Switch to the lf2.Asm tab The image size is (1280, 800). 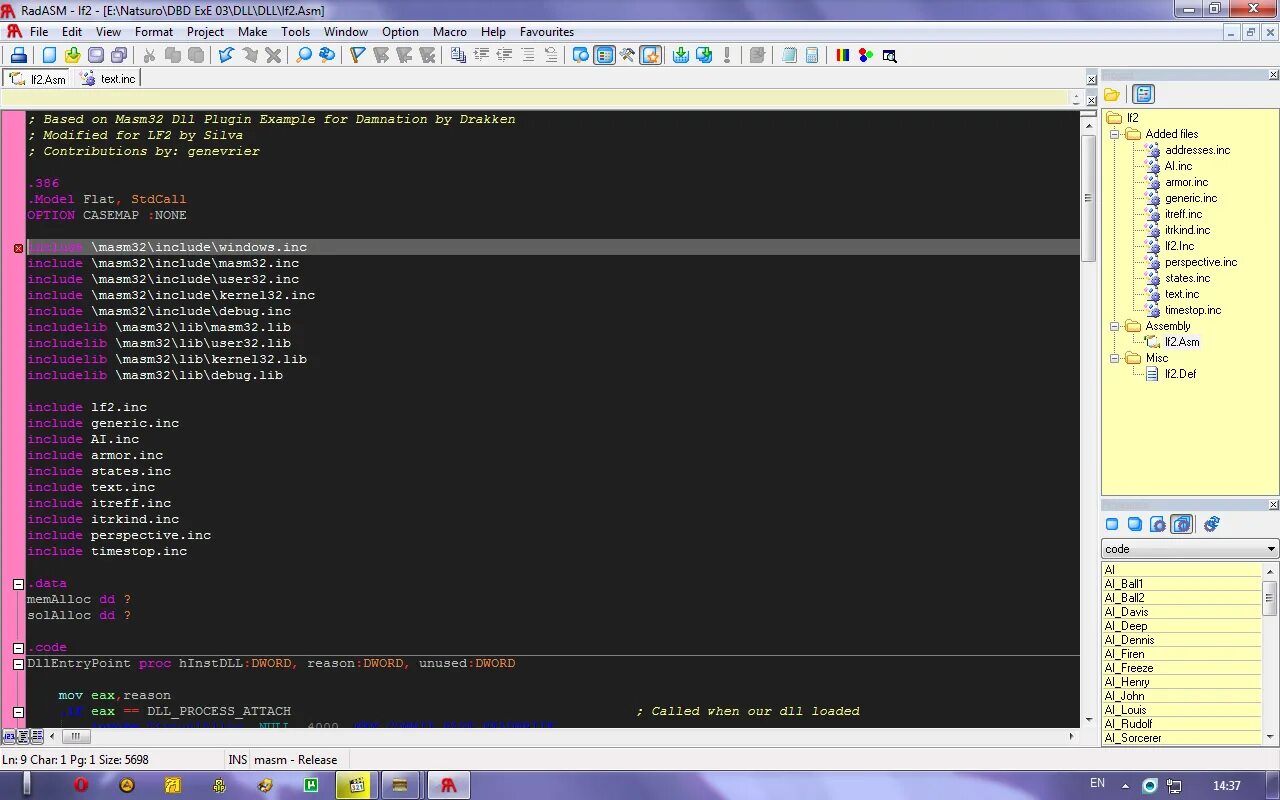tap(38, 79)
